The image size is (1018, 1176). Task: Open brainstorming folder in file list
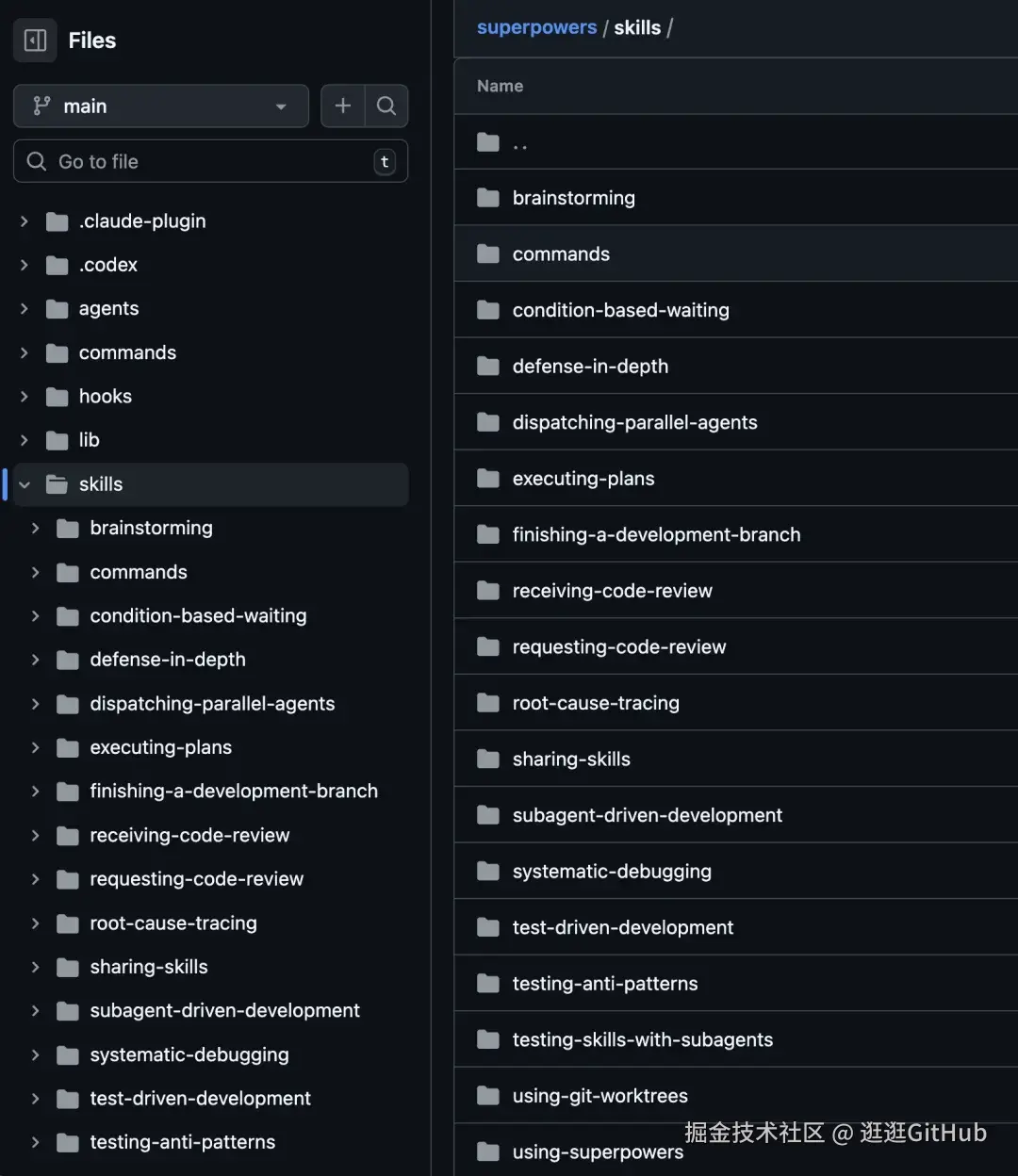coord(573,198)
